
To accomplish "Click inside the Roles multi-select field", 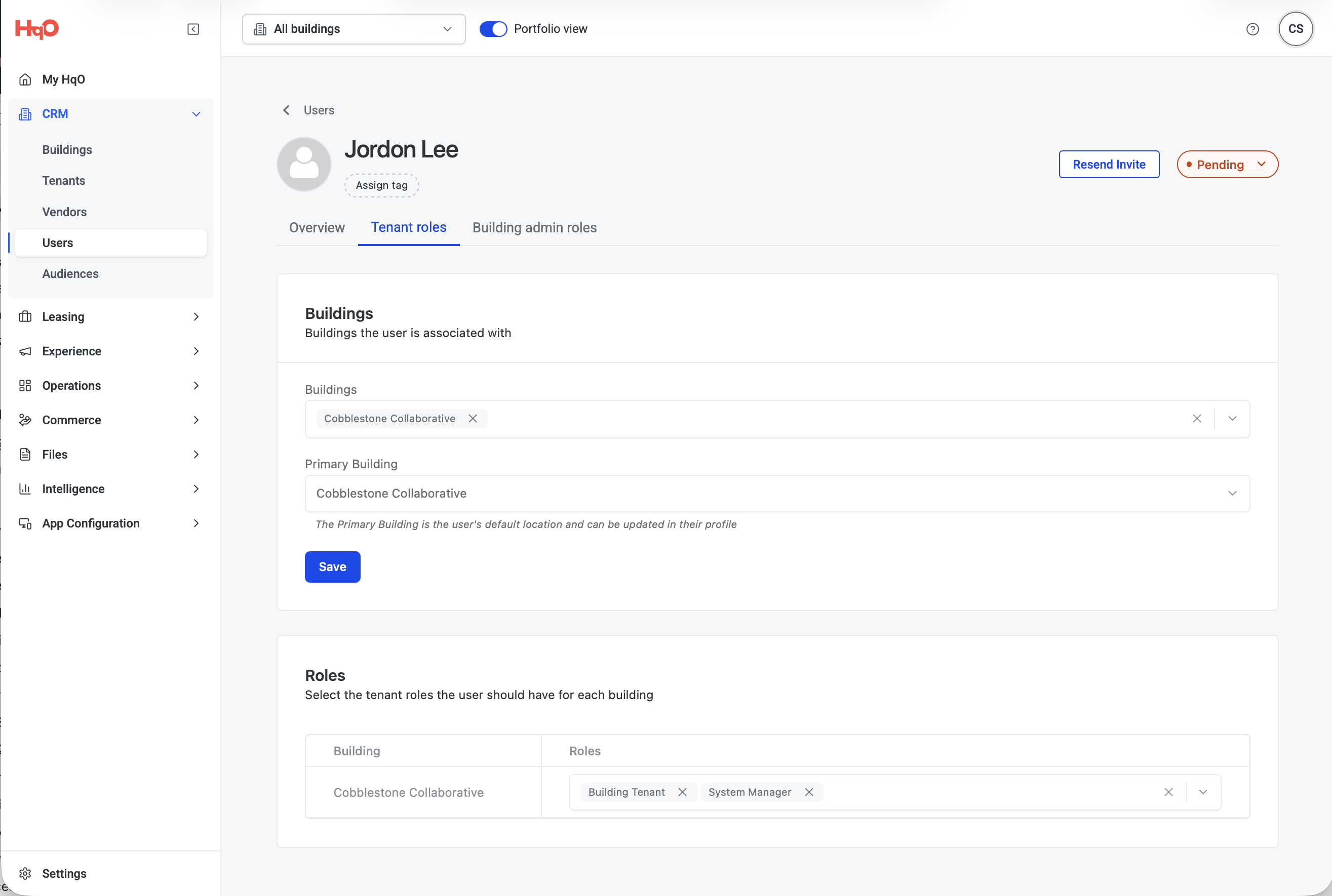I will (x=895, y=792).
